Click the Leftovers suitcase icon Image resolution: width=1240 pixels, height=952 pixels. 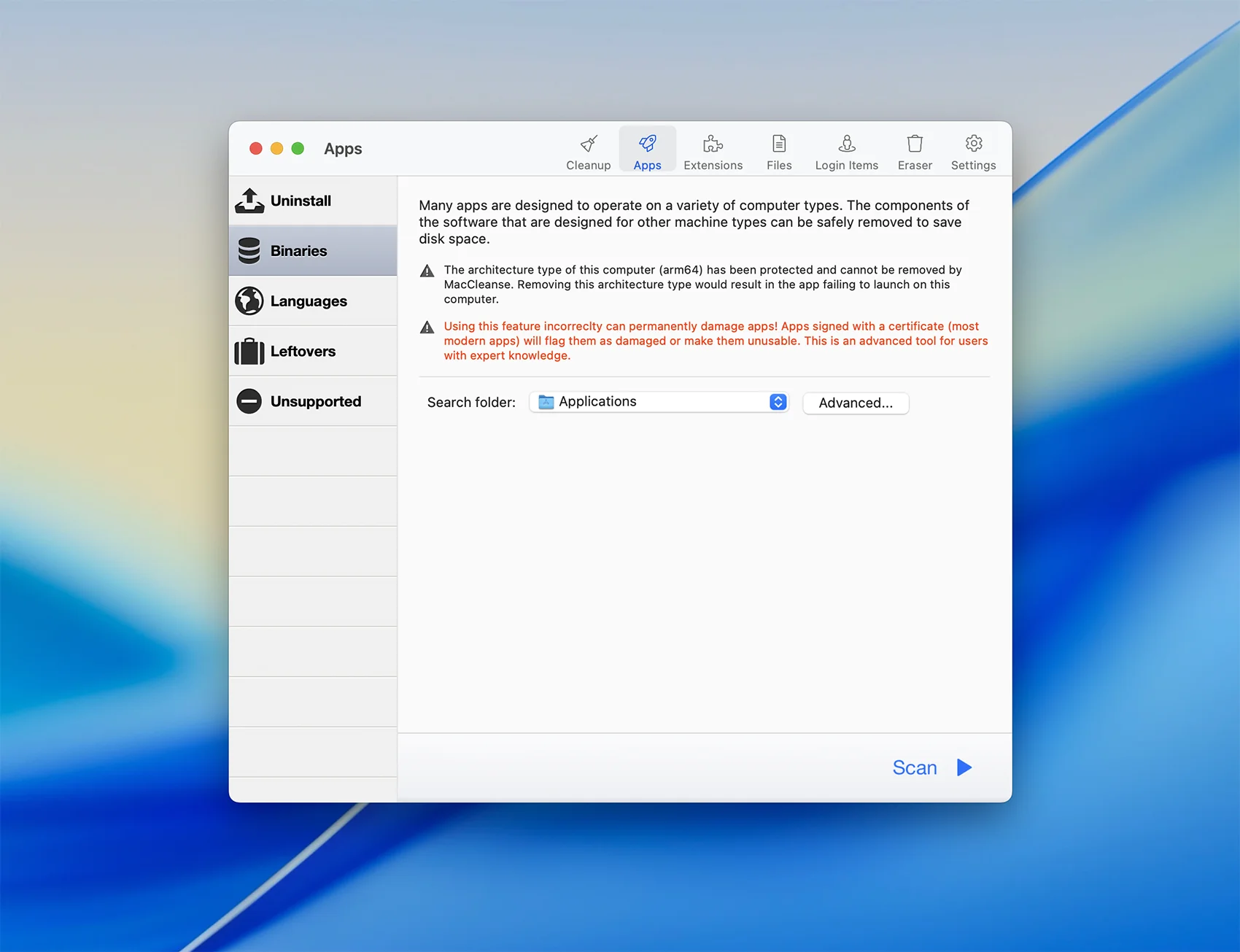tap(249, 352)
